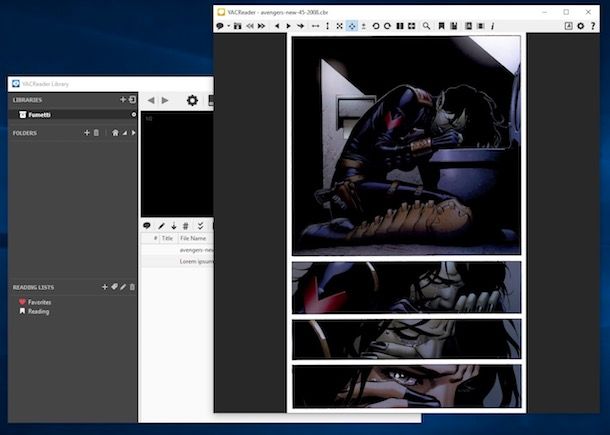Show the dictionary icon in toolbar

tap(468, 26)
